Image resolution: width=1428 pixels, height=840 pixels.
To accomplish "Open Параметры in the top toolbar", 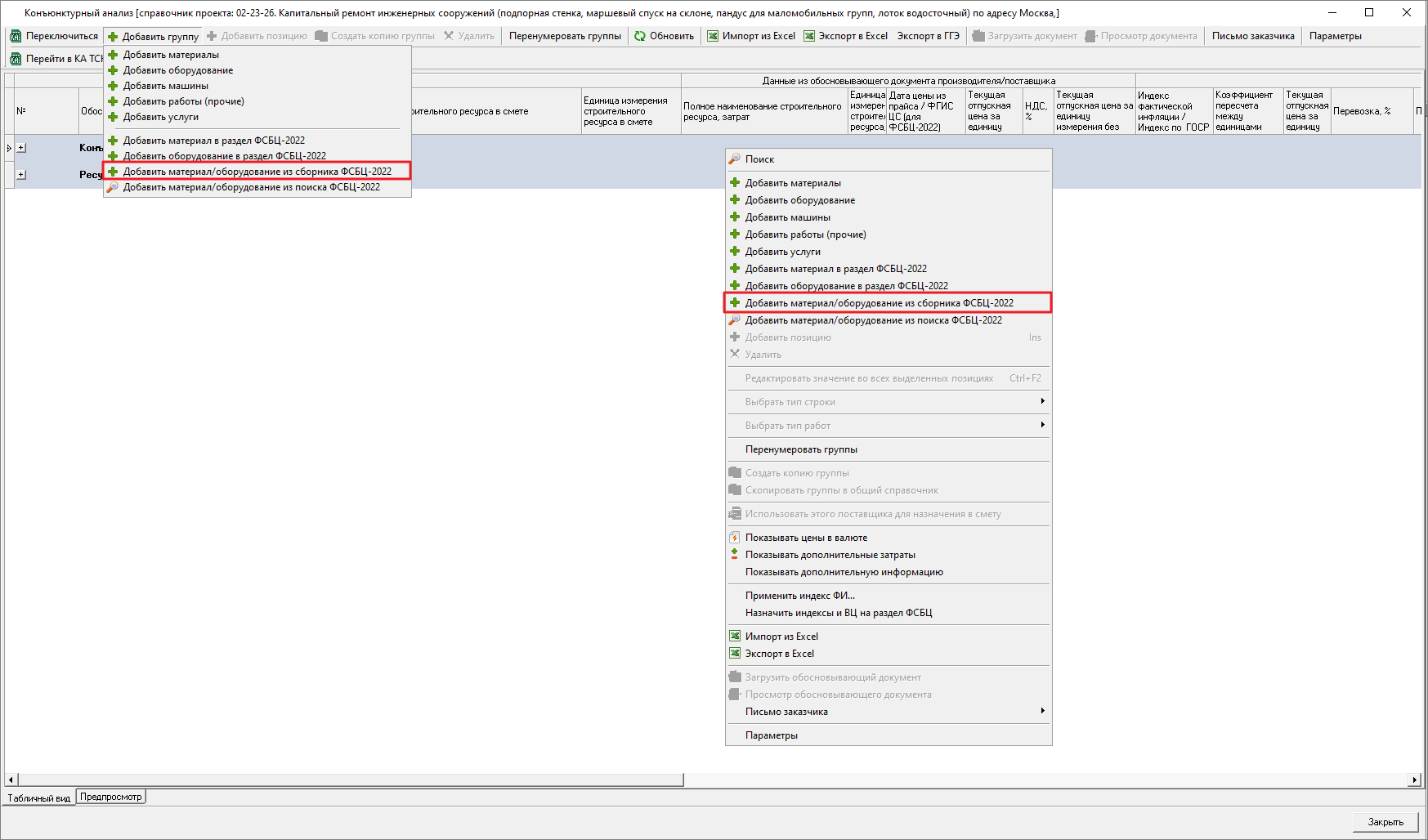I will 1335,36.
